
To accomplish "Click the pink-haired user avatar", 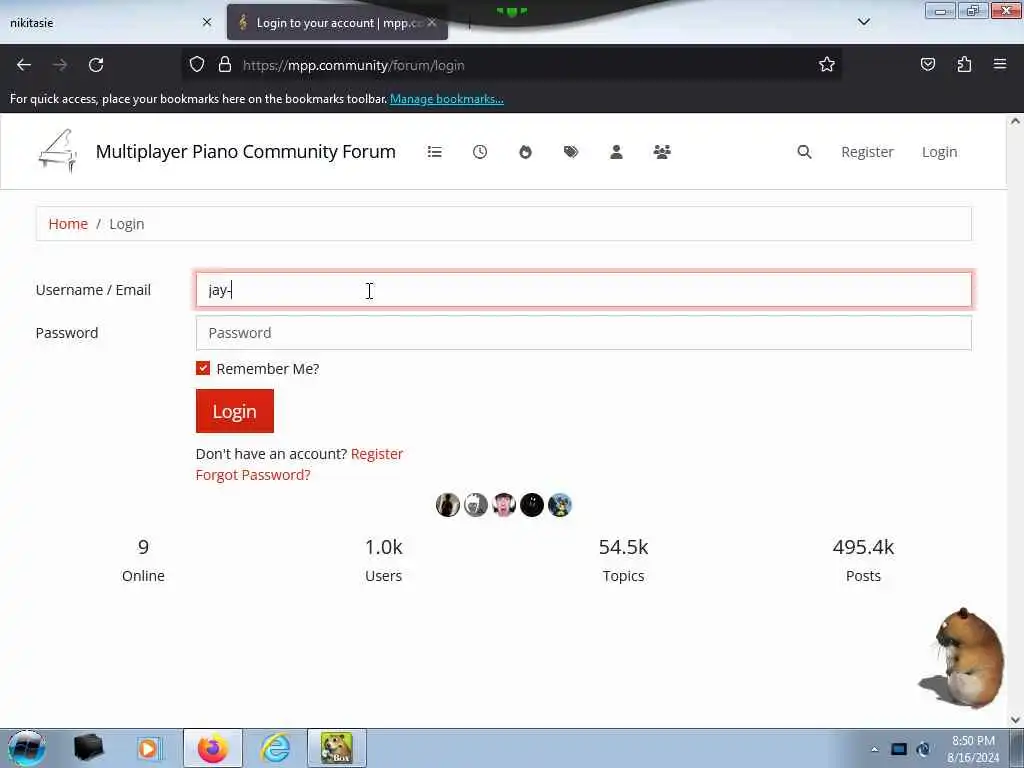I will click(504, 505).
